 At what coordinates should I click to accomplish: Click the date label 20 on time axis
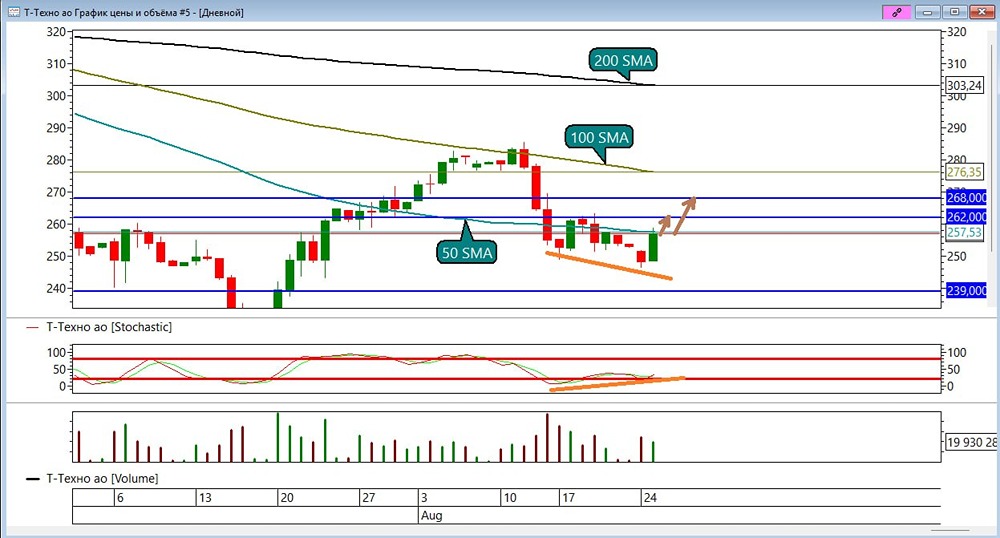287,498
